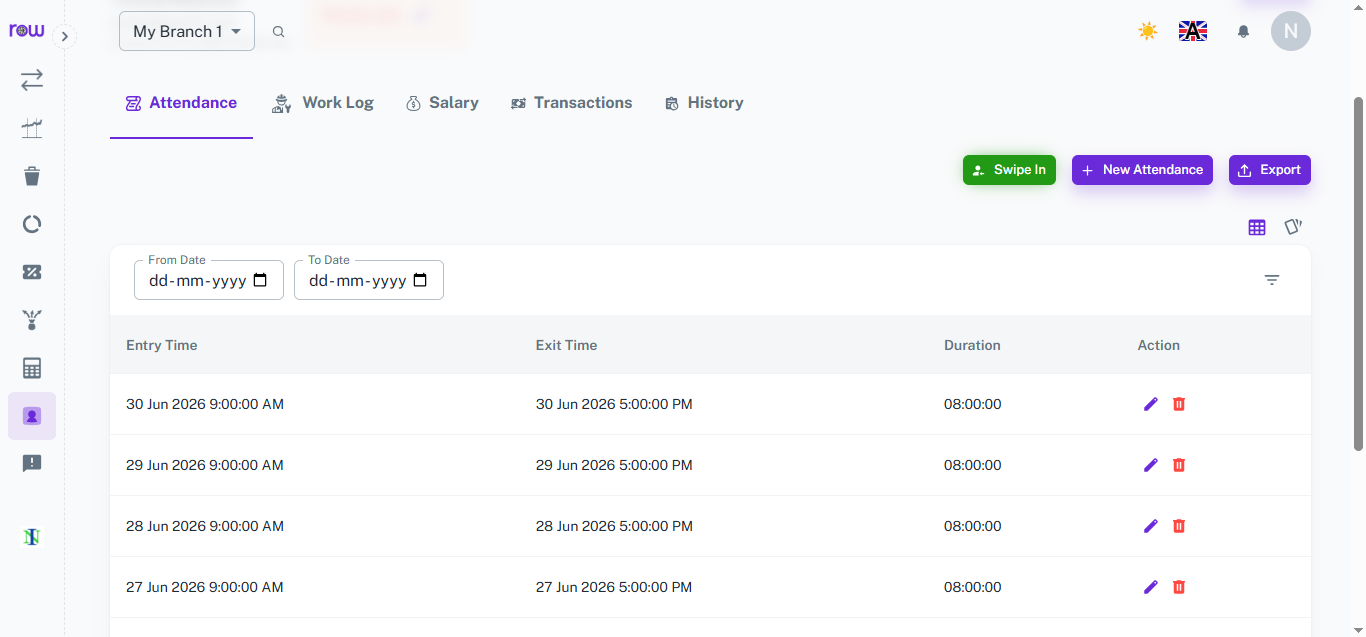The image size is (1366, 637).
Task: Open the calculator sidebar icon
Action: click(x=32, y=368)
